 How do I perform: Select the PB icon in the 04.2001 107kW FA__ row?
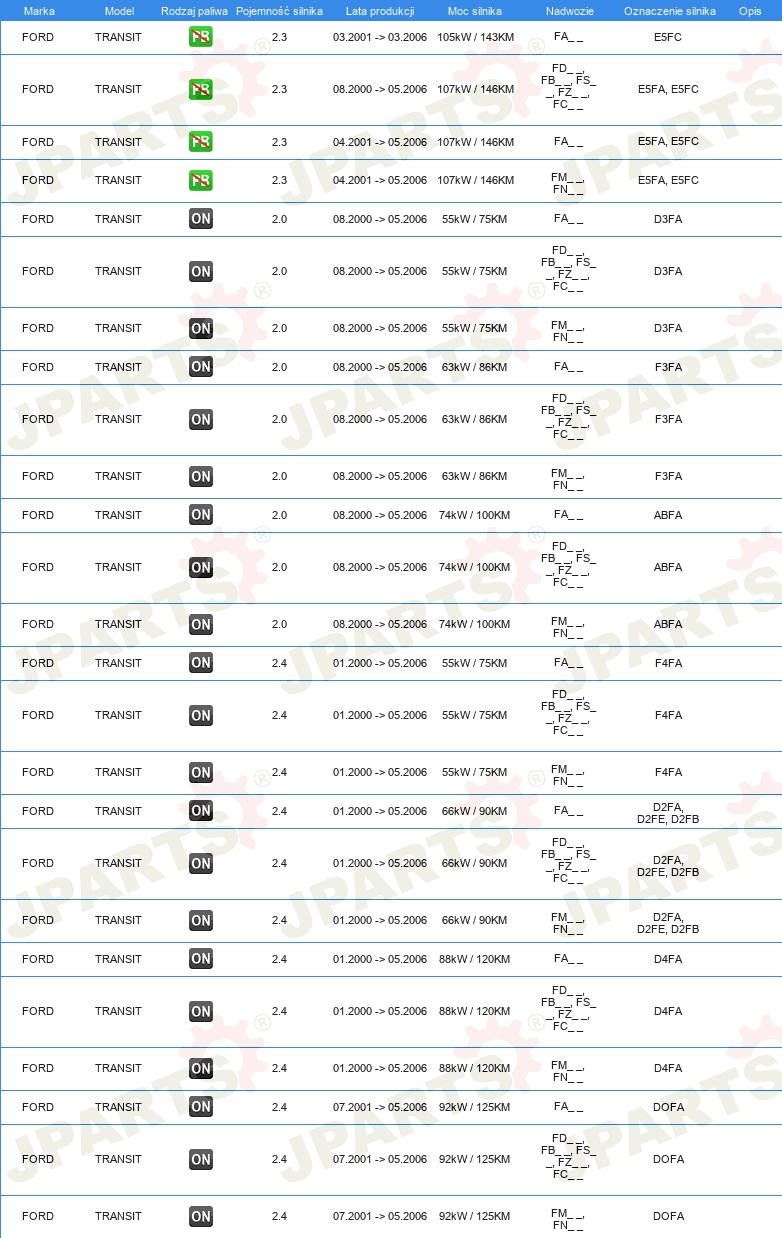201,142
